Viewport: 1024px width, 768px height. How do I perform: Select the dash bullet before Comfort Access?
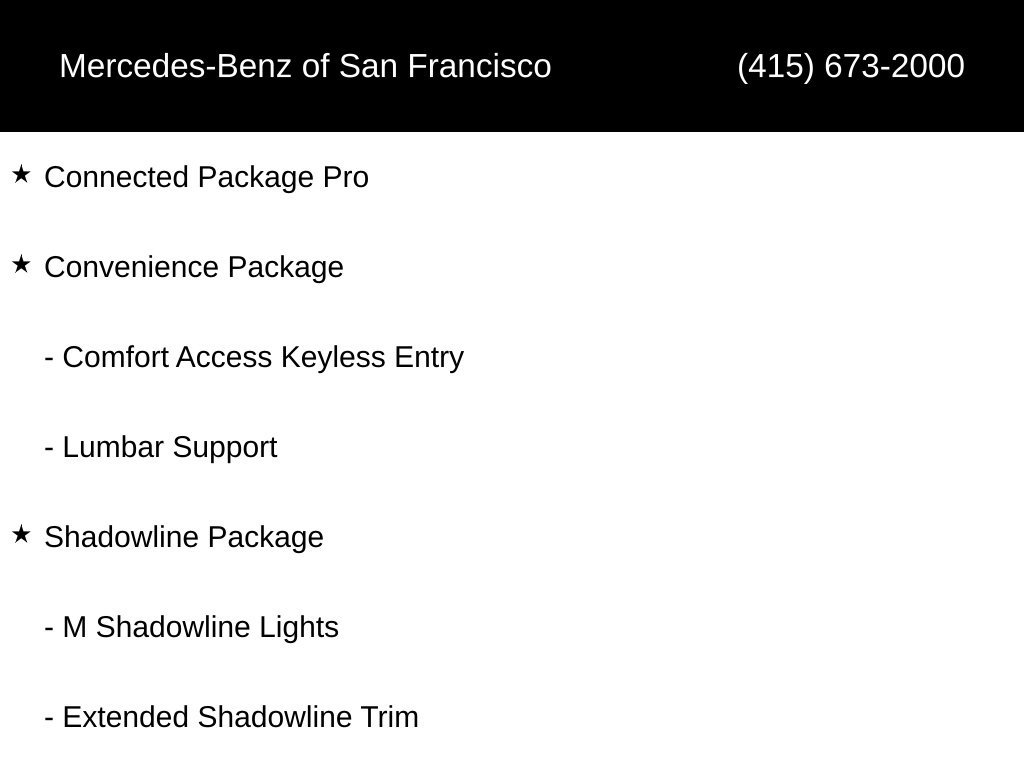pyautogui.click(x=49, y=359)
